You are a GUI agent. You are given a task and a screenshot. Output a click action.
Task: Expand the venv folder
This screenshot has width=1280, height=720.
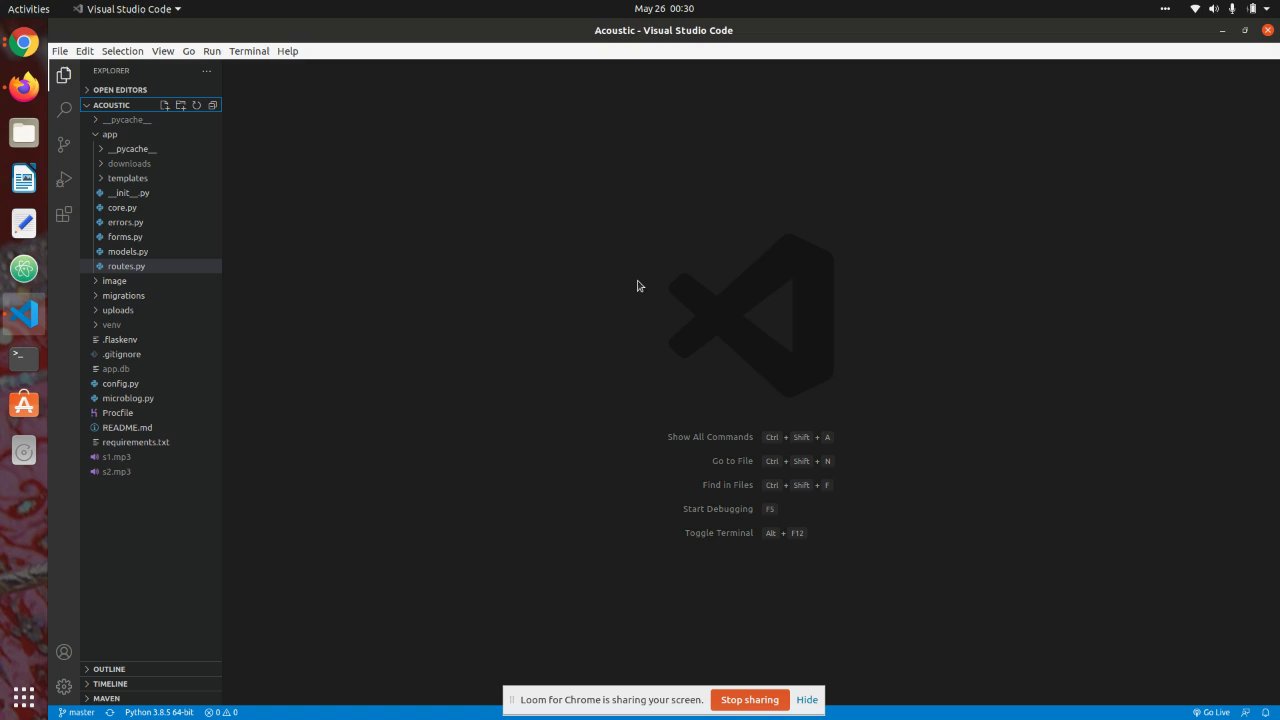151,325
